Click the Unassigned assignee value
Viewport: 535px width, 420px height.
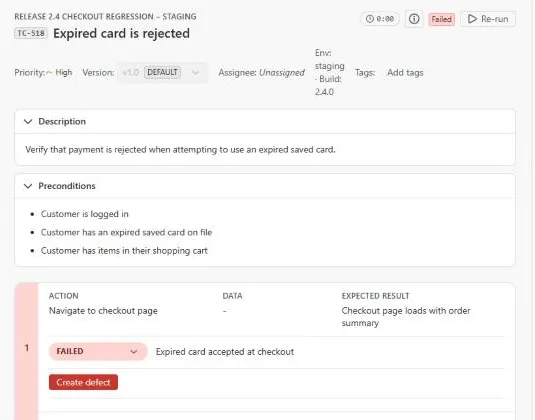coord(282,73)
